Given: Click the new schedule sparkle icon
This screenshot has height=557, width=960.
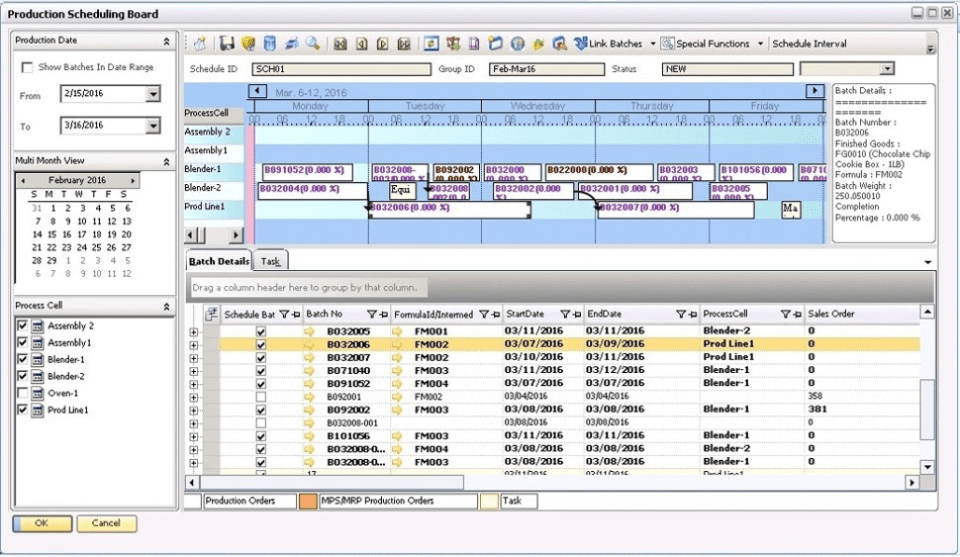Looking at the screenshot, I should pos(200,43).
